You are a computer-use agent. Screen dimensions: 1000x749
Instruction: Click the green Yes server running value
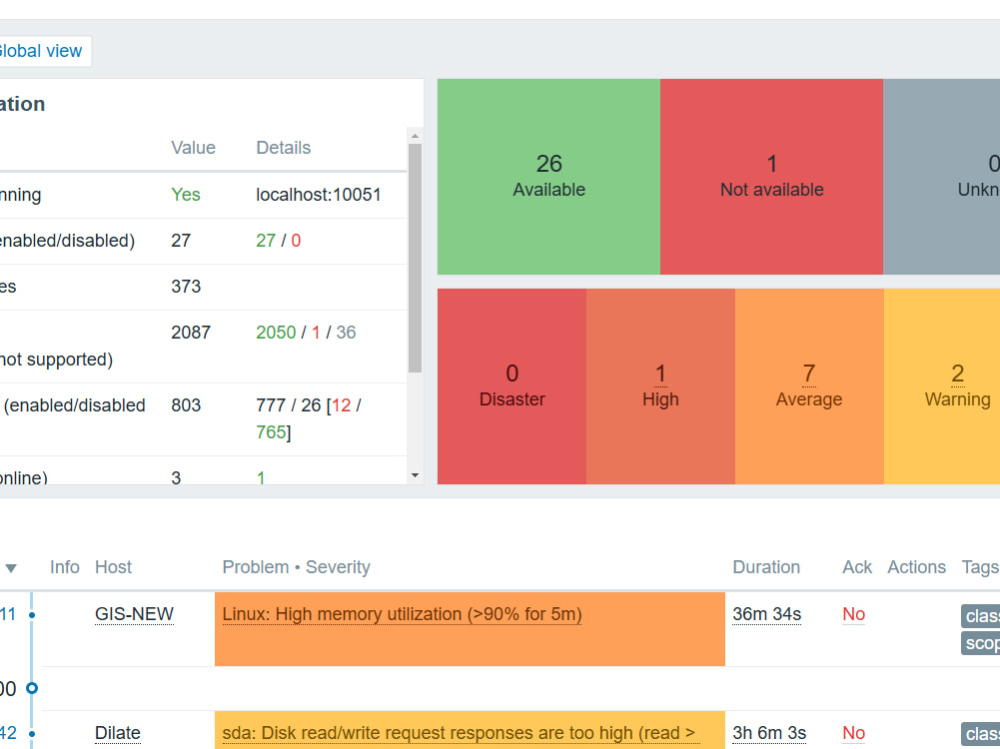(x=186, y=195)
